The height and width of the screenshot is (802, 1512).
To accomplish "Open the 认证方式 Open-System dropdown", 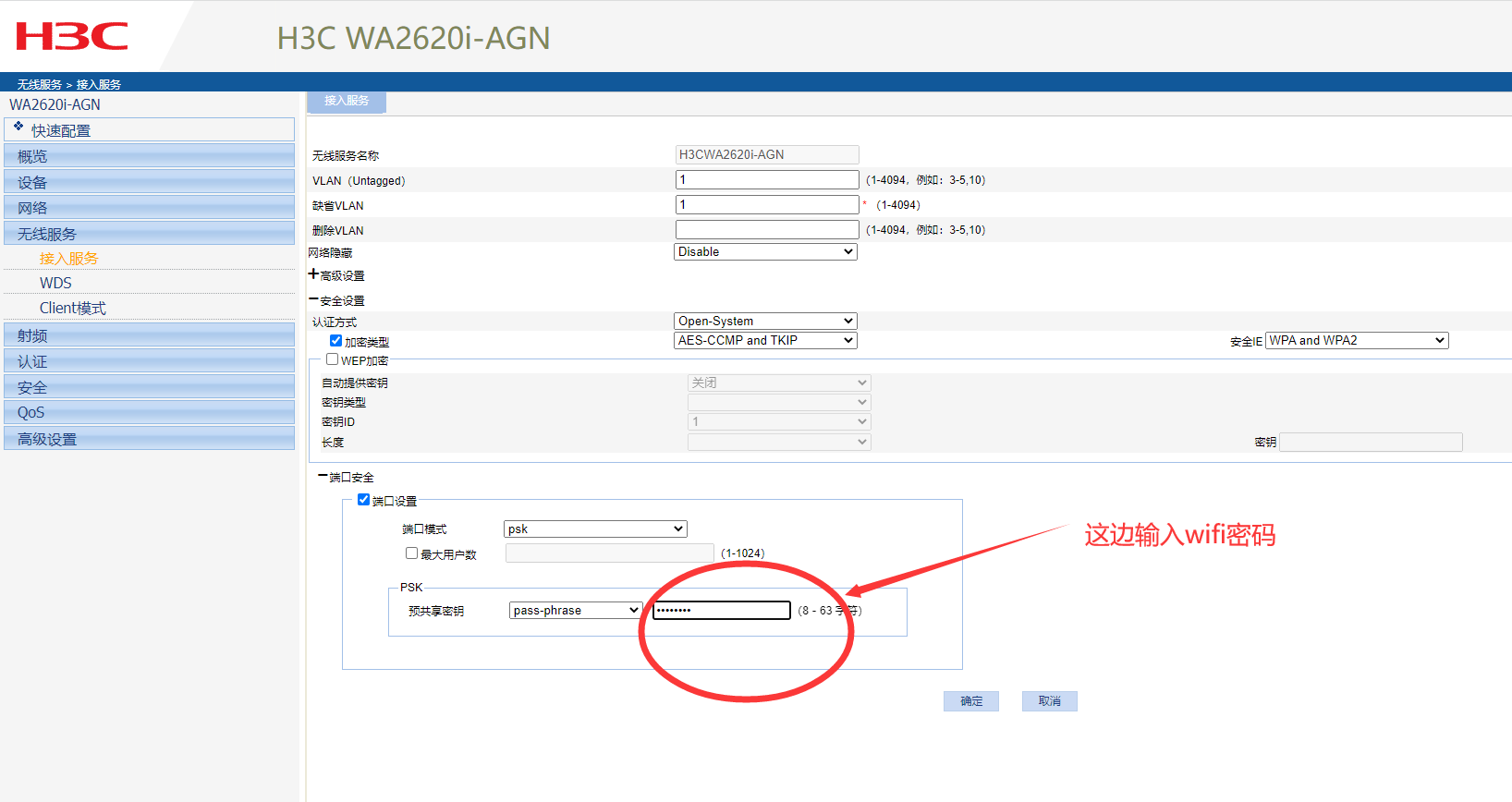I will [x=765, y=321].
